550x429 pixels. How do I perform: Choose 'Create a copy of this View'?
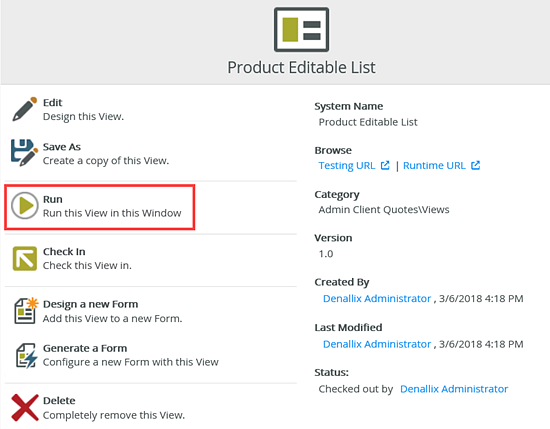pos(106,161)
